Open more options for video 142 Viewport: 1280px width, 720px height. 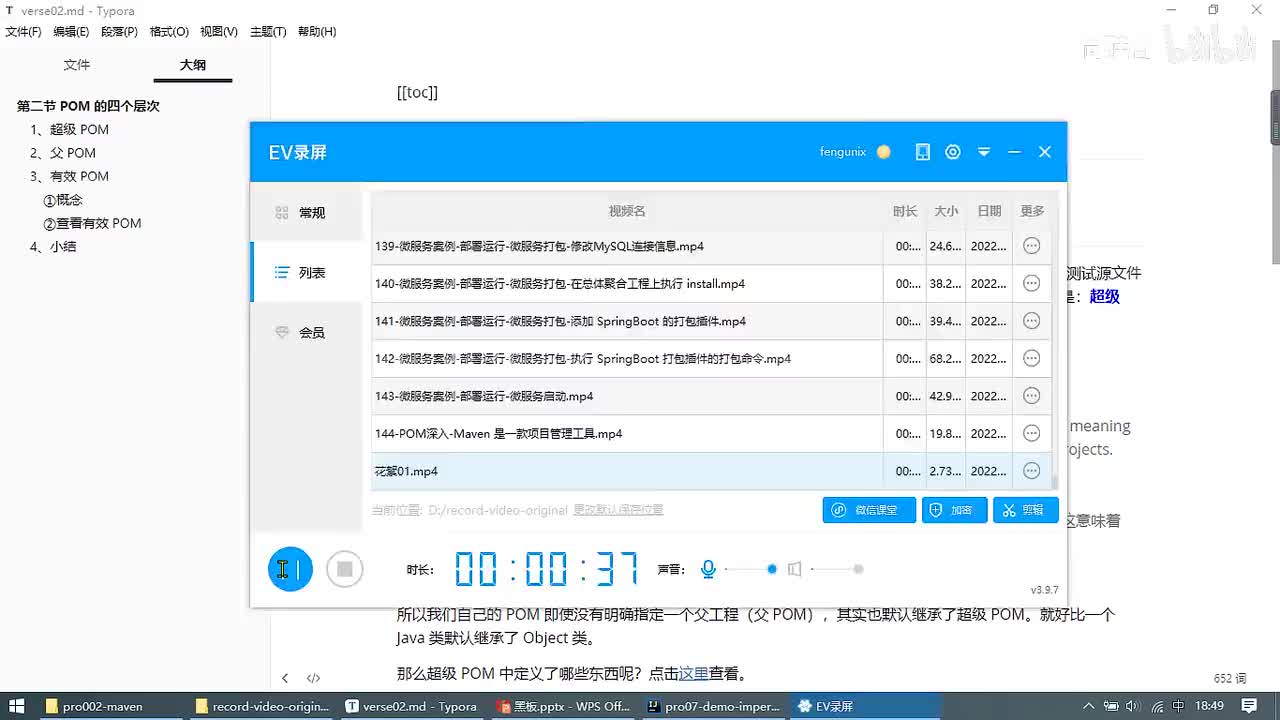pyautogui.click(x=1032, y=358)
